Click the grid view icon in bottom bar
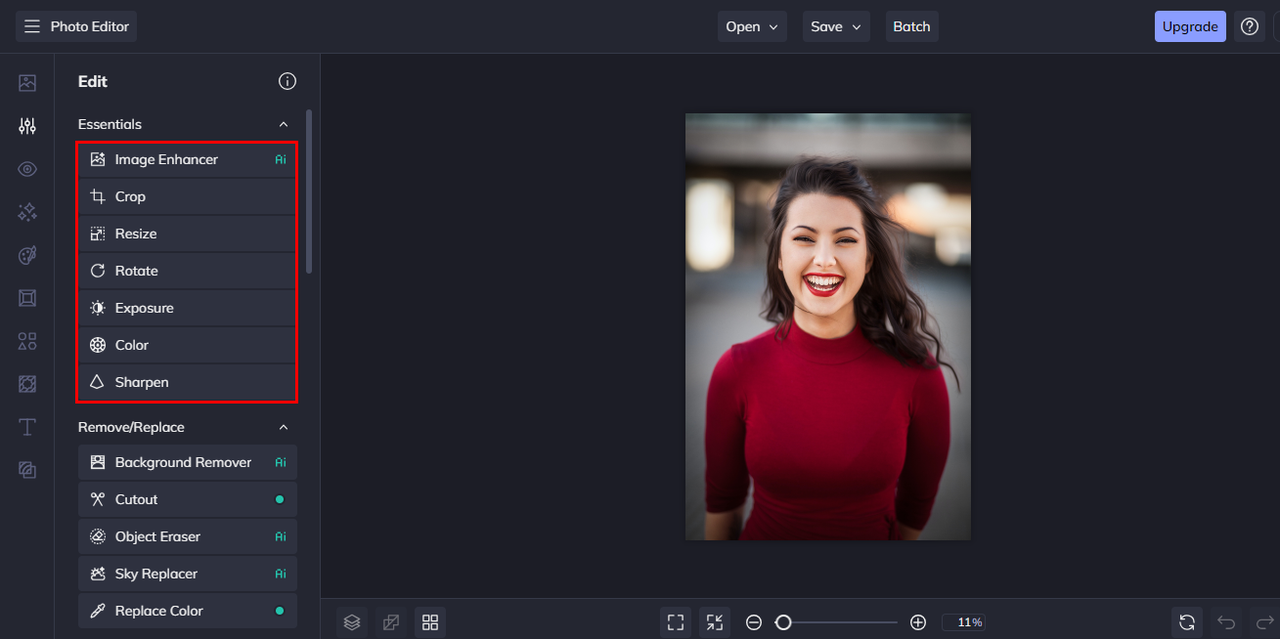This screenshot has width=1280, height=639. coord(430,622)
